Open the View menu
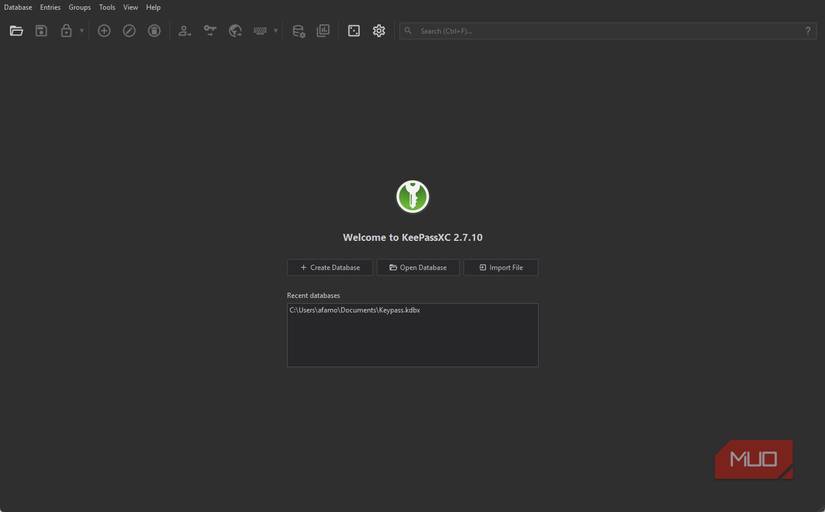 coord(130,7)
